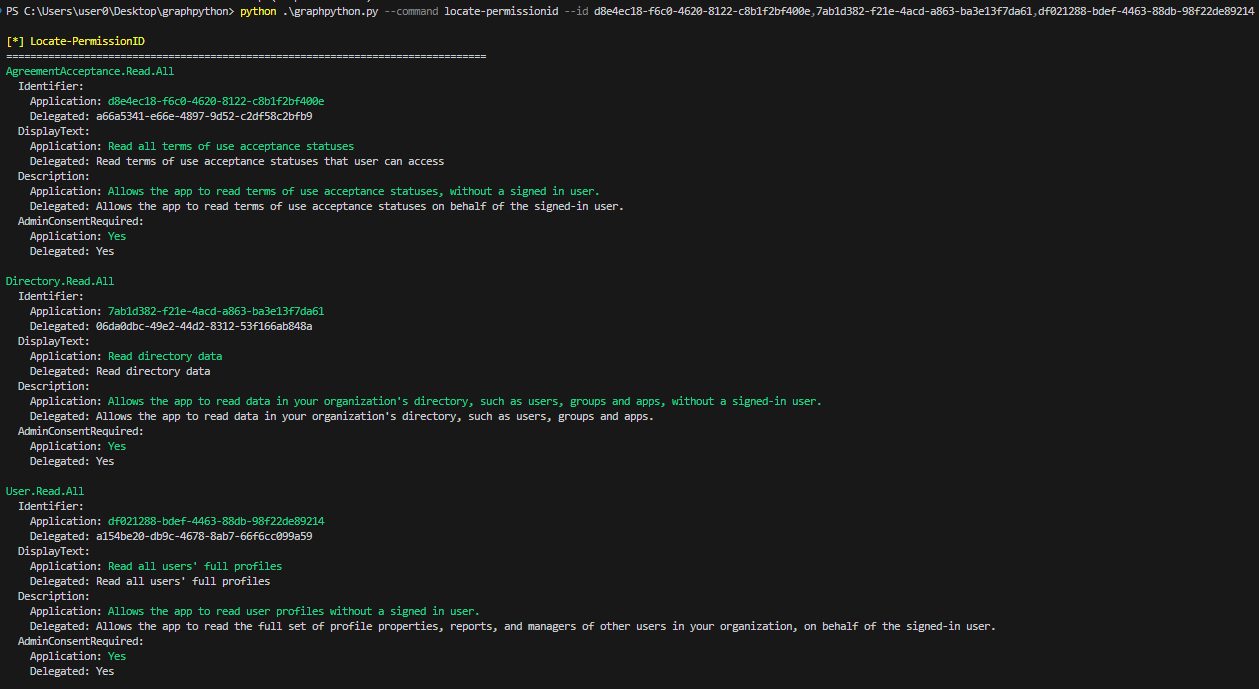This screenshot has height=689, width=1259.
Task: Click application ID 7ab1d382 under Directory.Read.All
Action: [x=216, y=311]
